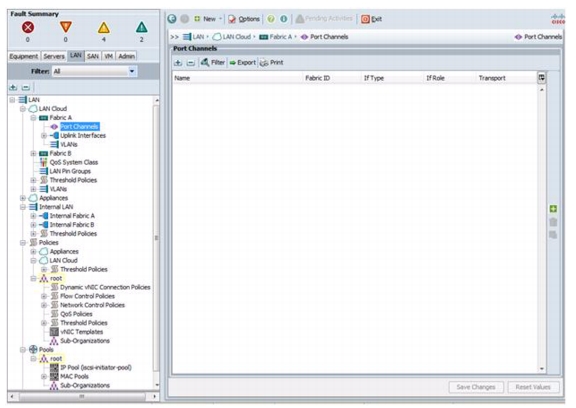Select Port Channels in the tree
The image size is (576, 408).
(79, 127)
